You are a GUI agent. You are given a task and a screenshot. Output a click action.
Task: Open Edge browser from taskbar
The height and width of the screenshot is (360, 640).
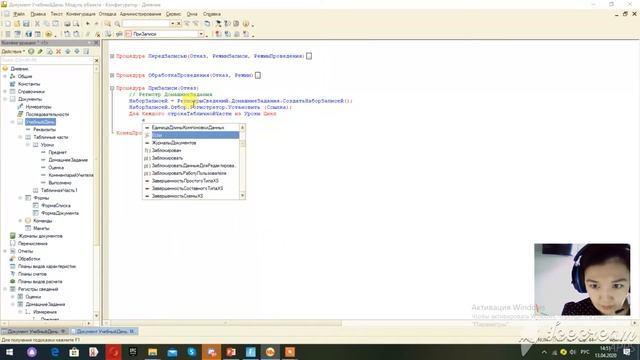(x=54, y=352)
